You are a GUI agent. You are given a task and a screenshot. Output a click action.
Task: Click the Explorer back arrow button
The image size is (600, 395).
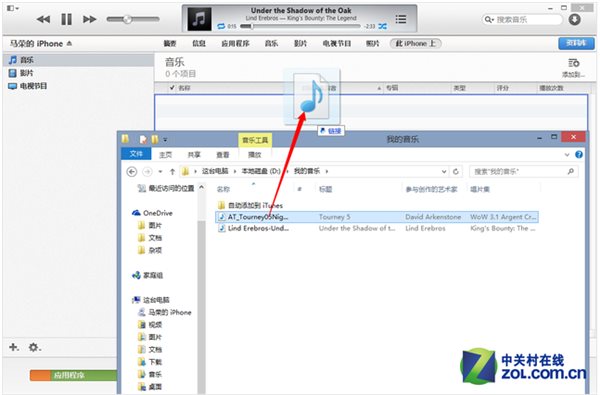click(132, 171)
